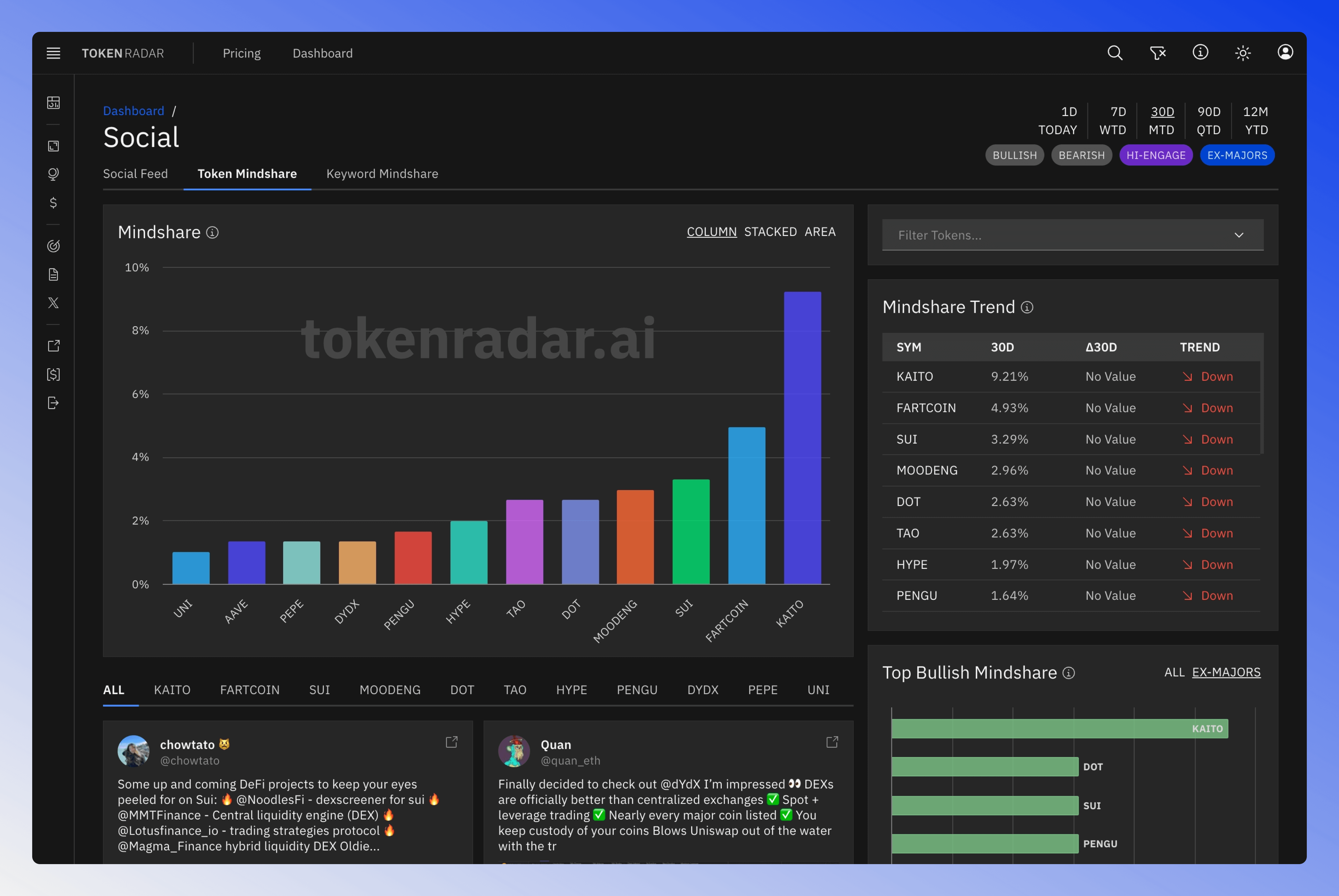The width and height of the screenshot is (1339, 896).
Task: Click the KAITO column bar in chart
Action: coord(802,438)
